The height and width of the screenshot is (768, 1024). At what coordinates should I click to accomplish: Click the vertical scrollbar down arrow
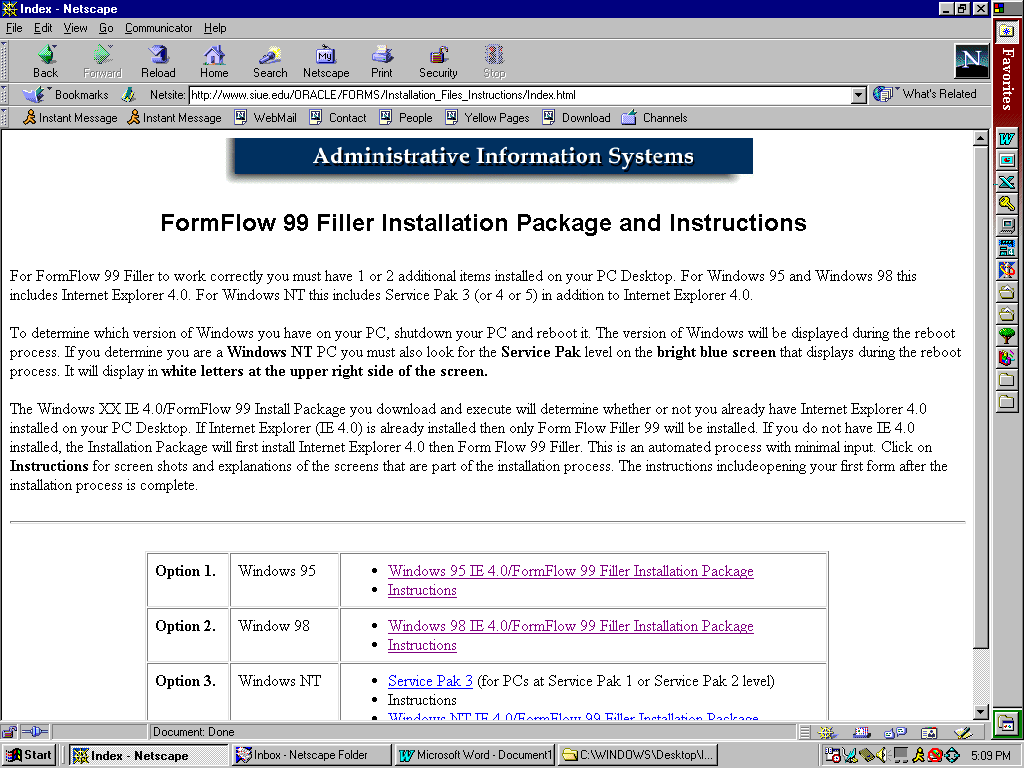(981, 712)
